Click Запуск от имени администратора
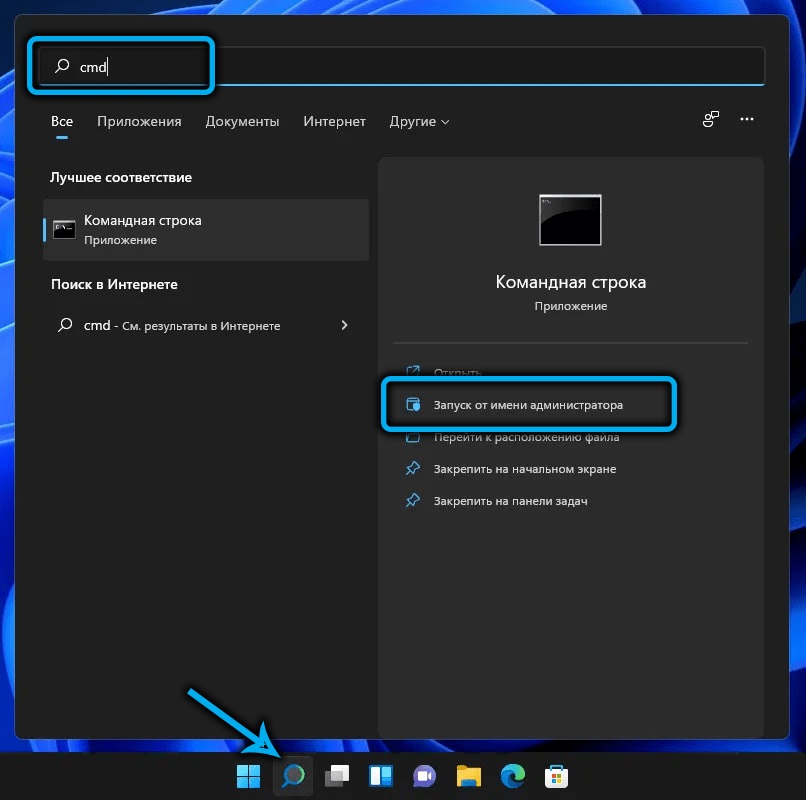 527,405
